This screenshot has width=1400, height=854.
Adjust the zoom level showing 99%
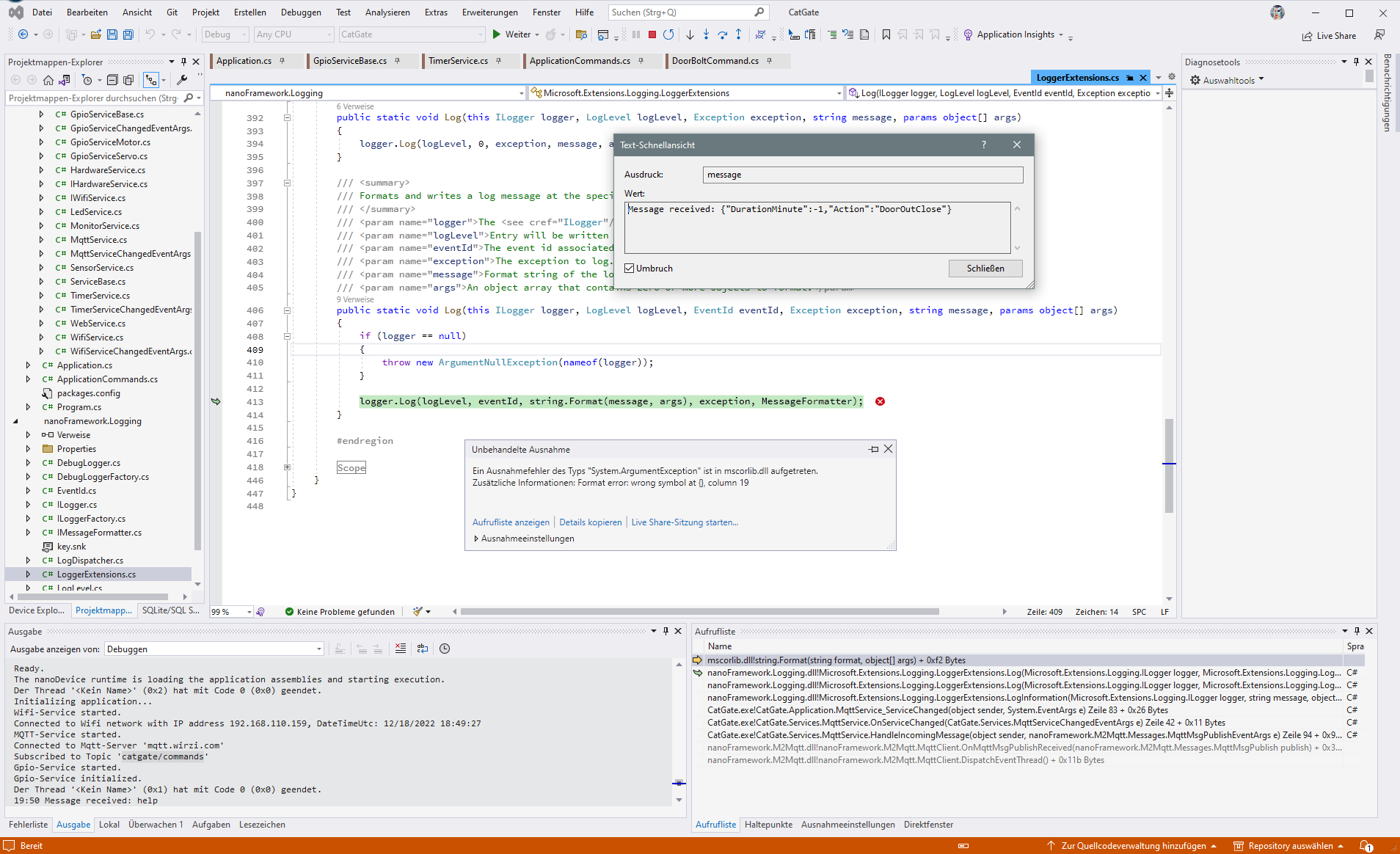tap(230, 611)
